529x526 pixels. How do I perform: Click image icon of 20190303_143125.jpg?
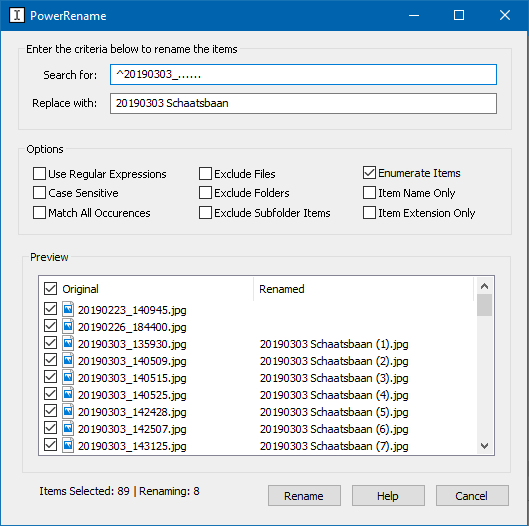(68, 445)
